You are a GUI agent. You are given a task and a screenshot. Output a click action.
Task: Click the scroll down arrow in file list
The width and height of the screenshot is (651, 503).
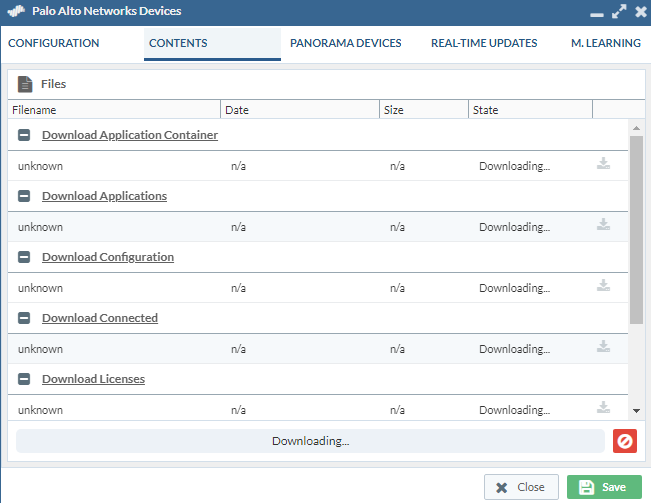point(636,410)
